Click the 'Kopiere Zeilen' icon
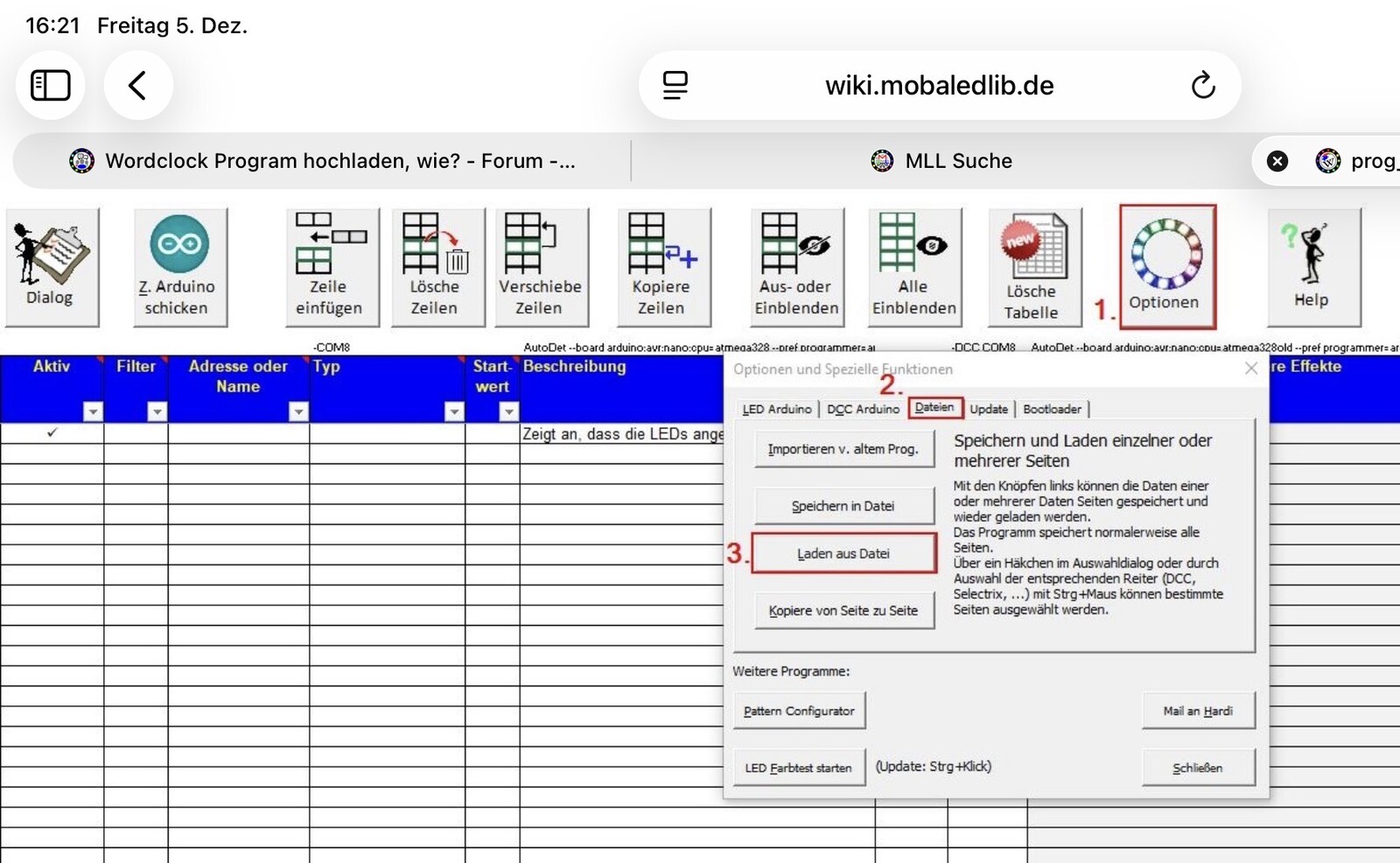Image resolution: width=1400 pixels, height=863 pixels. pyautogui.click(x=662, y=267)
